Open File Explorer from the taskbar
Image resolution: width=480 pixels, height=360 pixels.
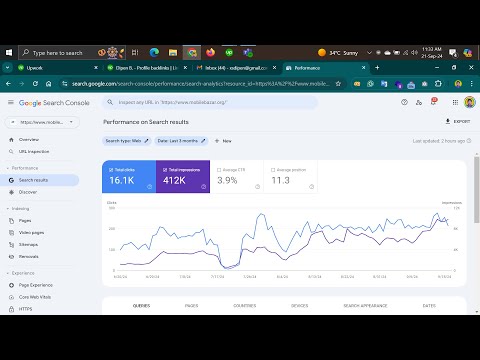click(173, 53)
